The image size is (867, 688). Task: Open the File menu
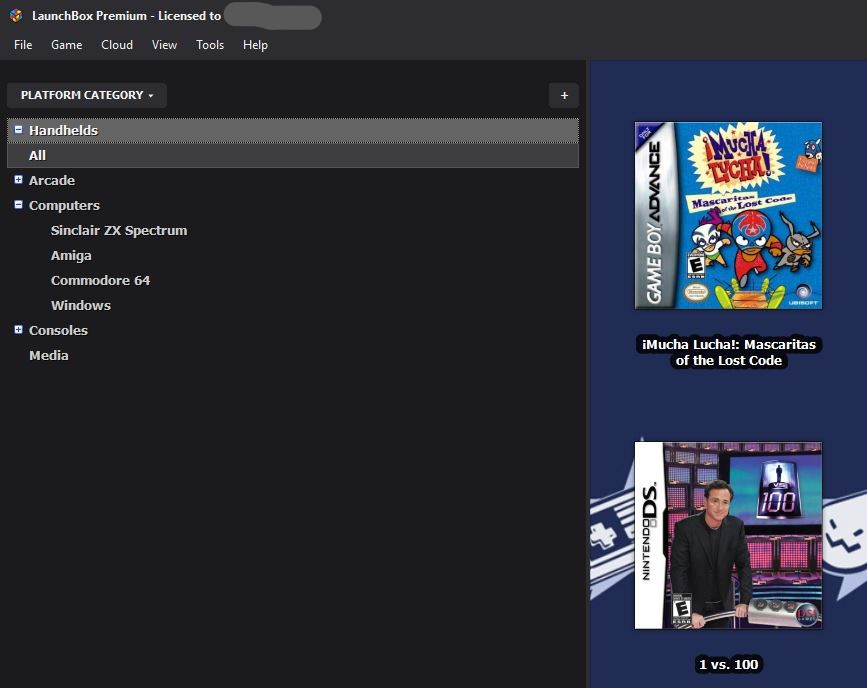[x=23, y=45]
